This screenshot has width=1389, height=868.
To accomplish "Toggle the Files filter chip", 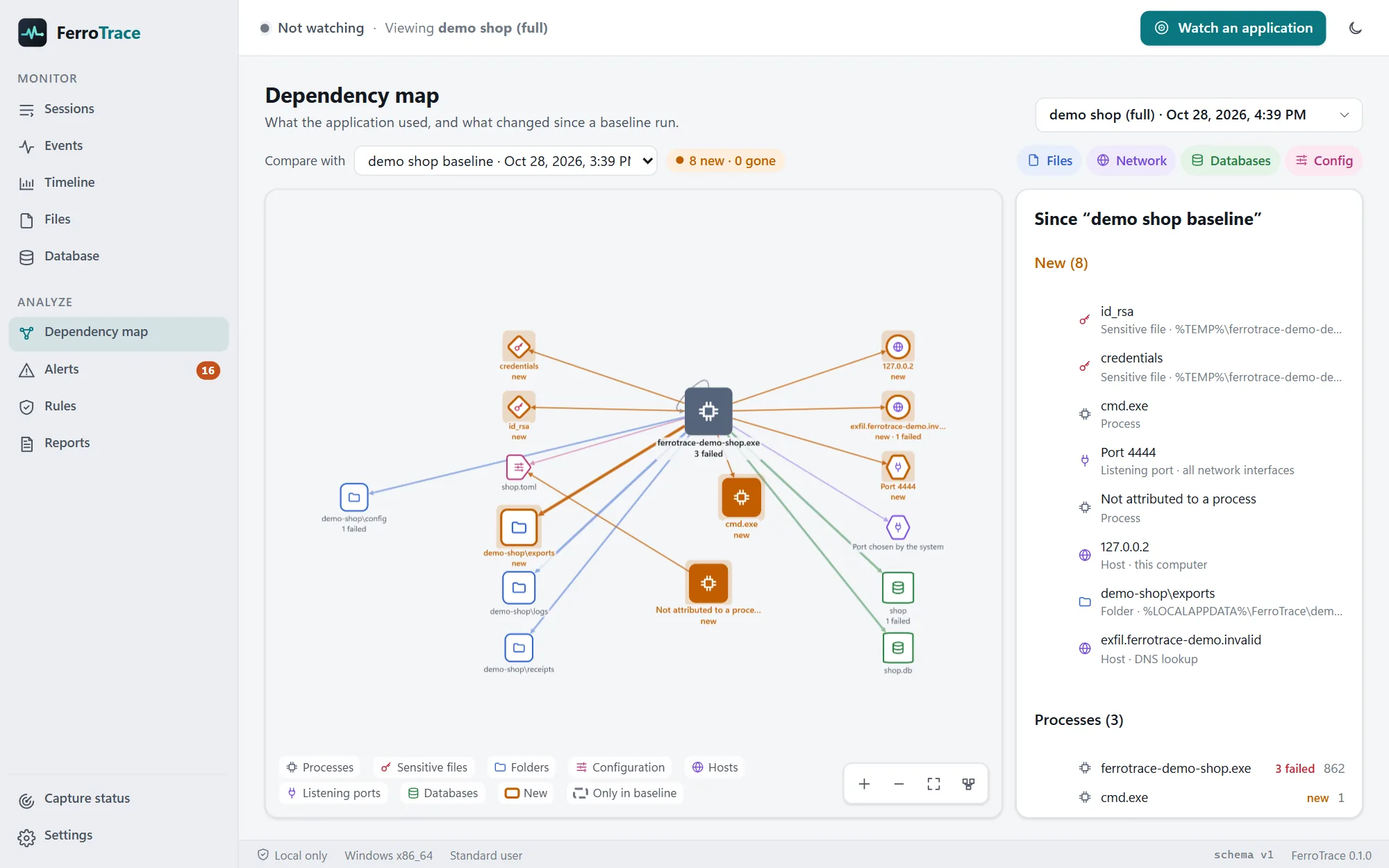I will pos(1049,160).
